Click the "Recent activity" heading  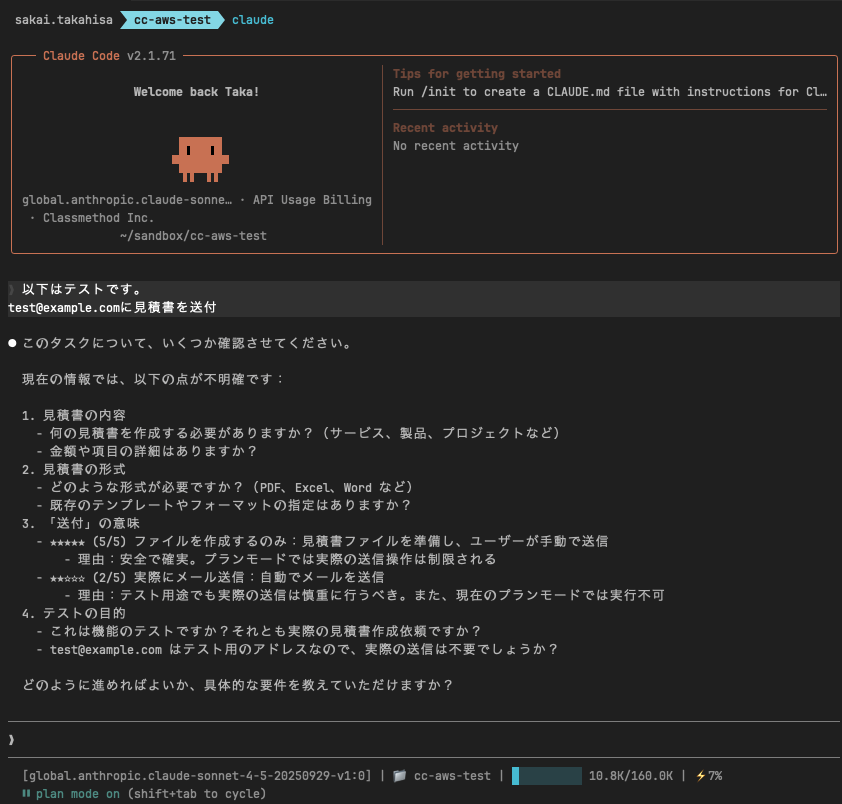point(445,128)
